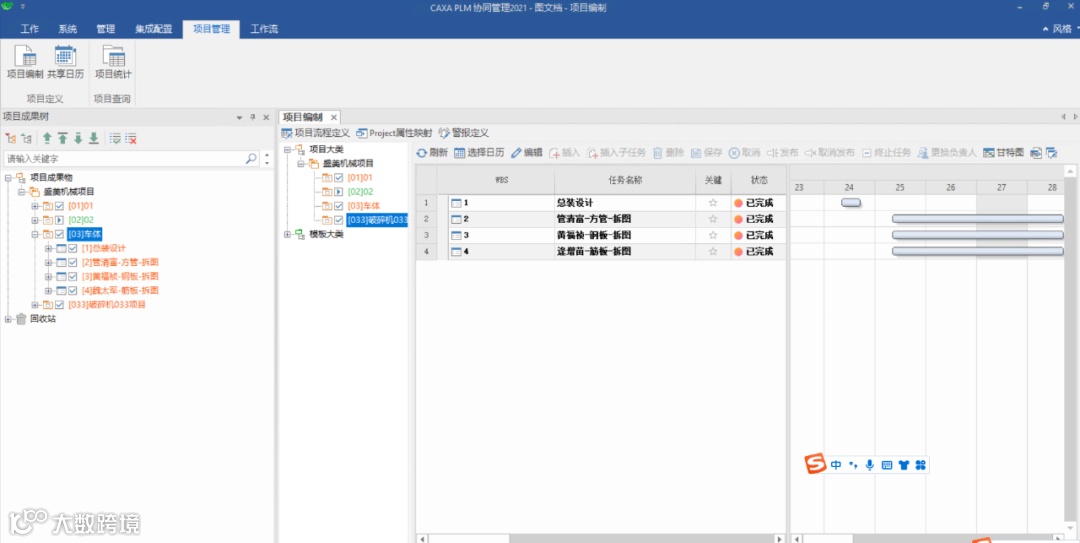1080x543 pixels.
Task: Click the uncheck-all list icon with red X
Action: click(131, 139)
